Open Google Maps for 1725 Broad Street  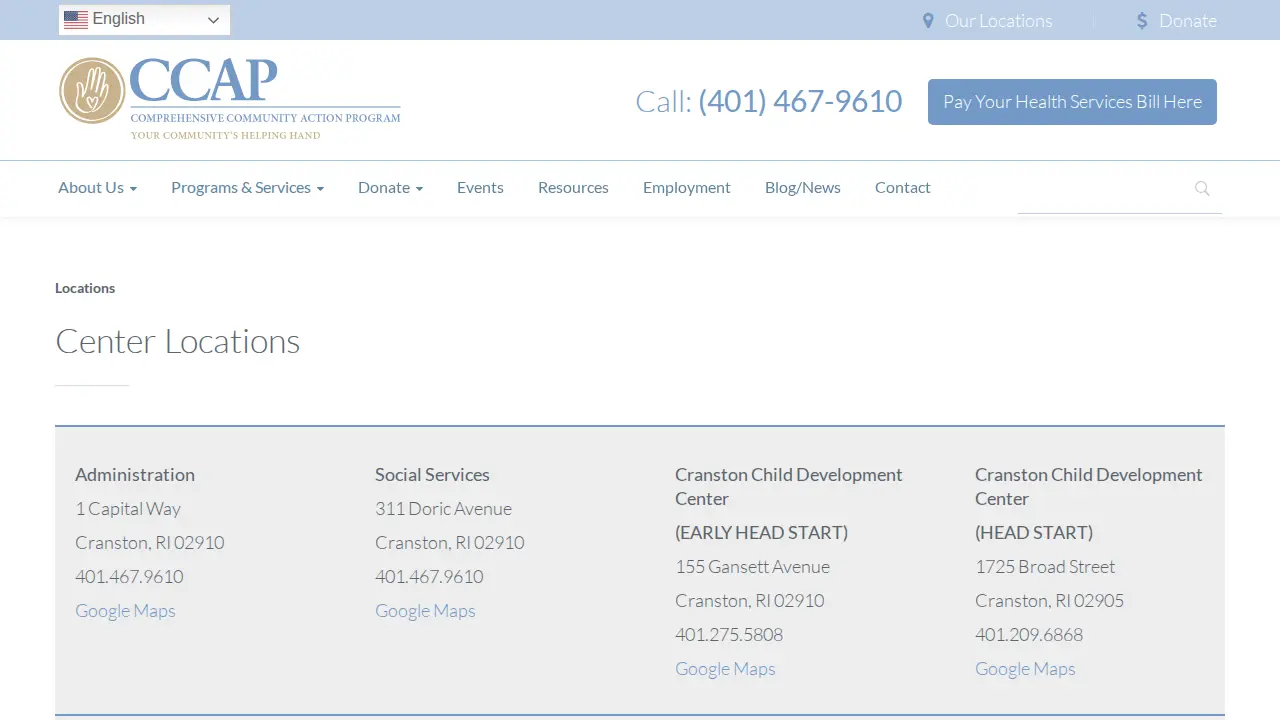tap(1025, 668)
